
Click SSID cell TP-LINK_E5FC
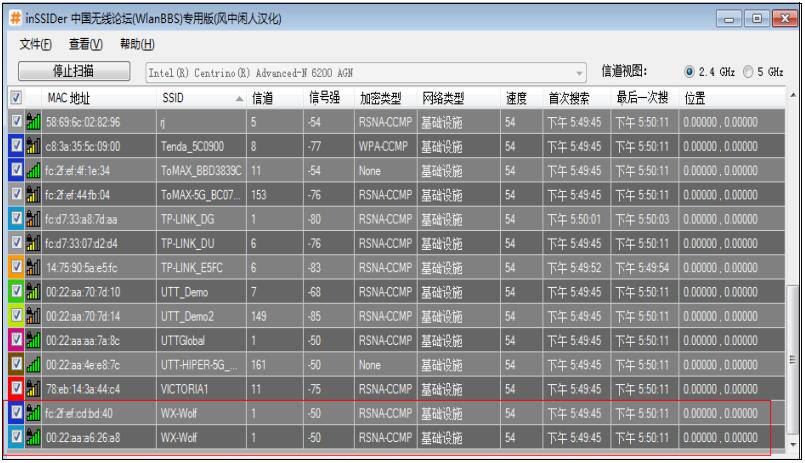point(191,267)
